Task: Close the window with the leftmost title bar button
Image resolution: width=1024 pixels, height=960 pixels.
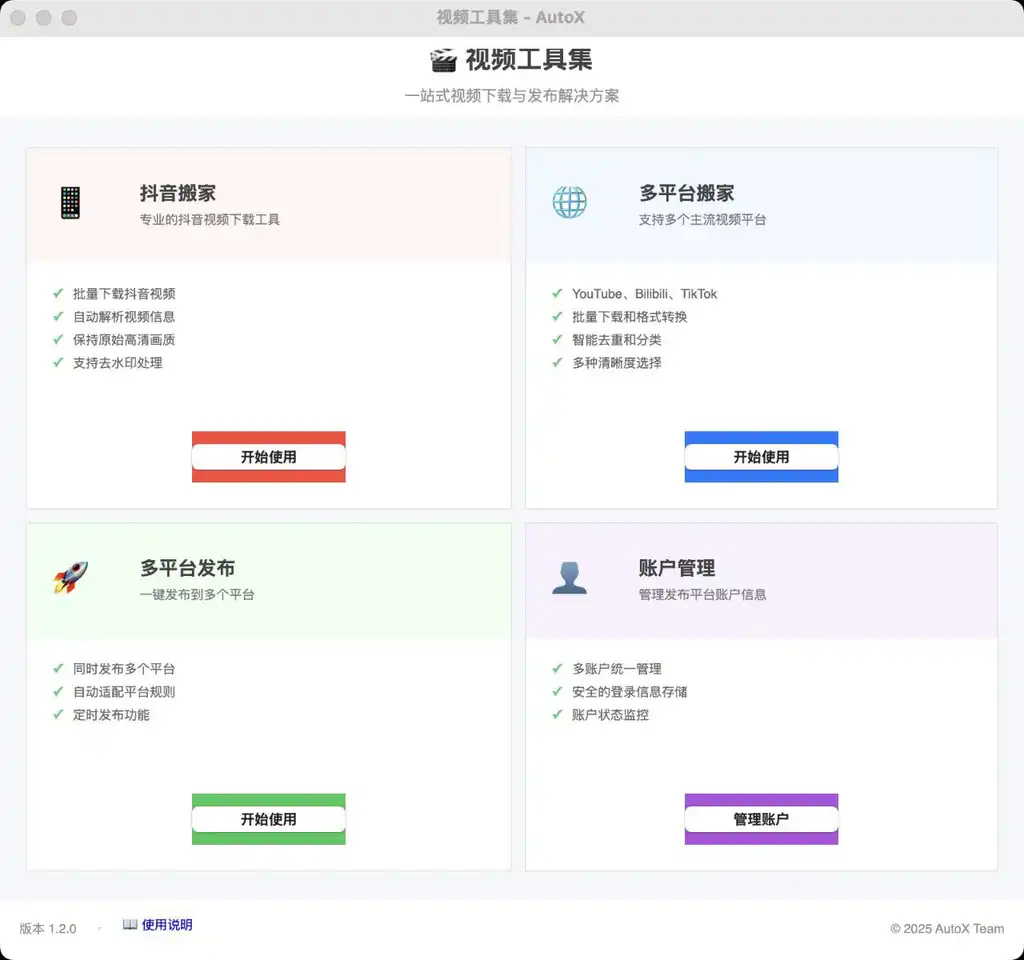Action: [18, 18]
